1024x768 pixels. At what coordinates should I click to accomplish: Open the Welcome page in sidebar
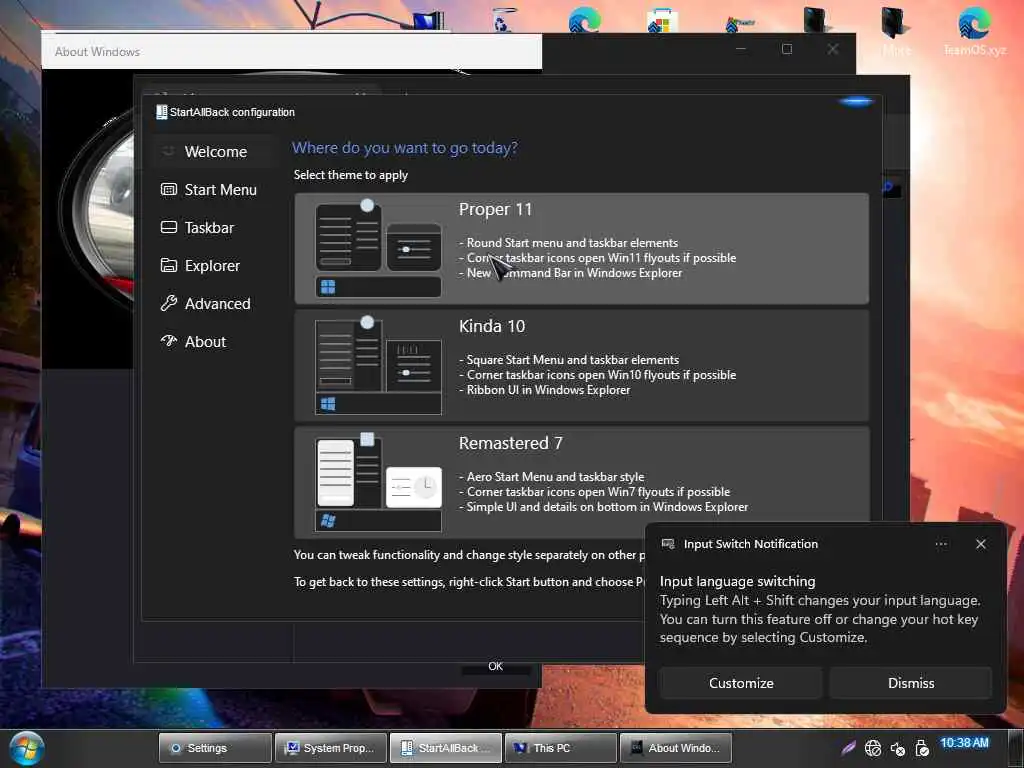point(216,152)
